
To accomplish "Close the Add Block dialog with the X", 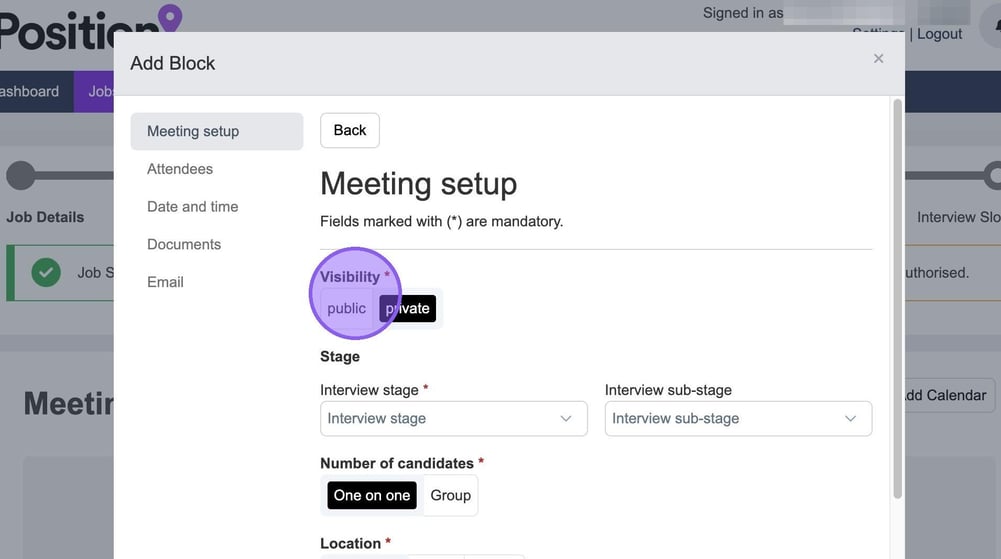I will tap(878, 59).
